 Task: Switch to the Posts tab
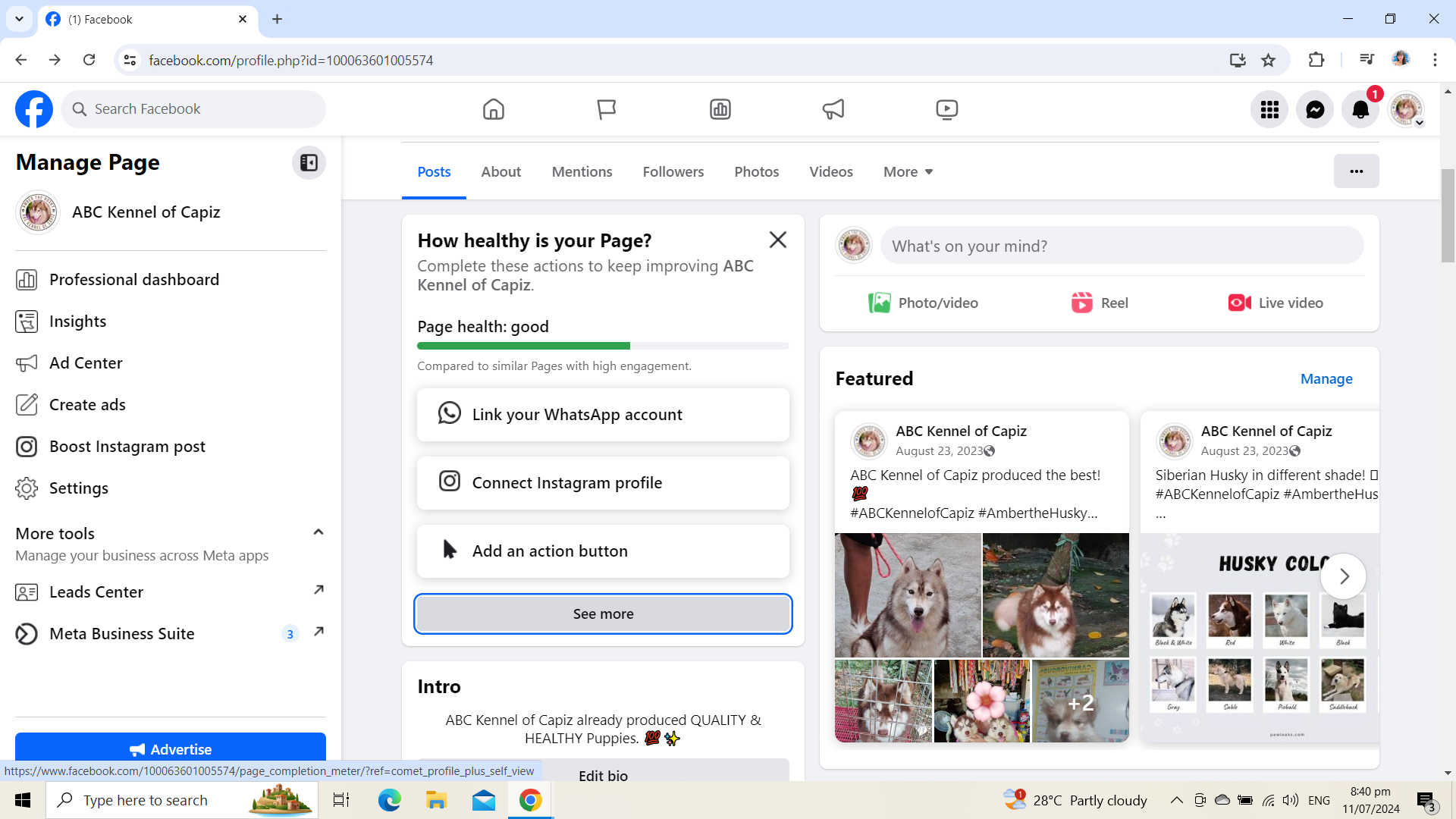pyautogui.click(x=434, y=172)
